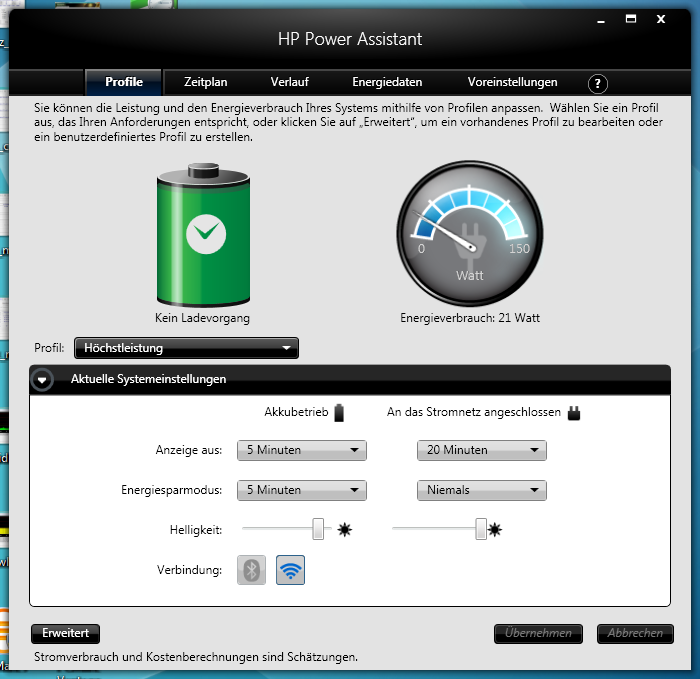
Task: Close the HP Power Assistant window
Action: tap(661, 19)
